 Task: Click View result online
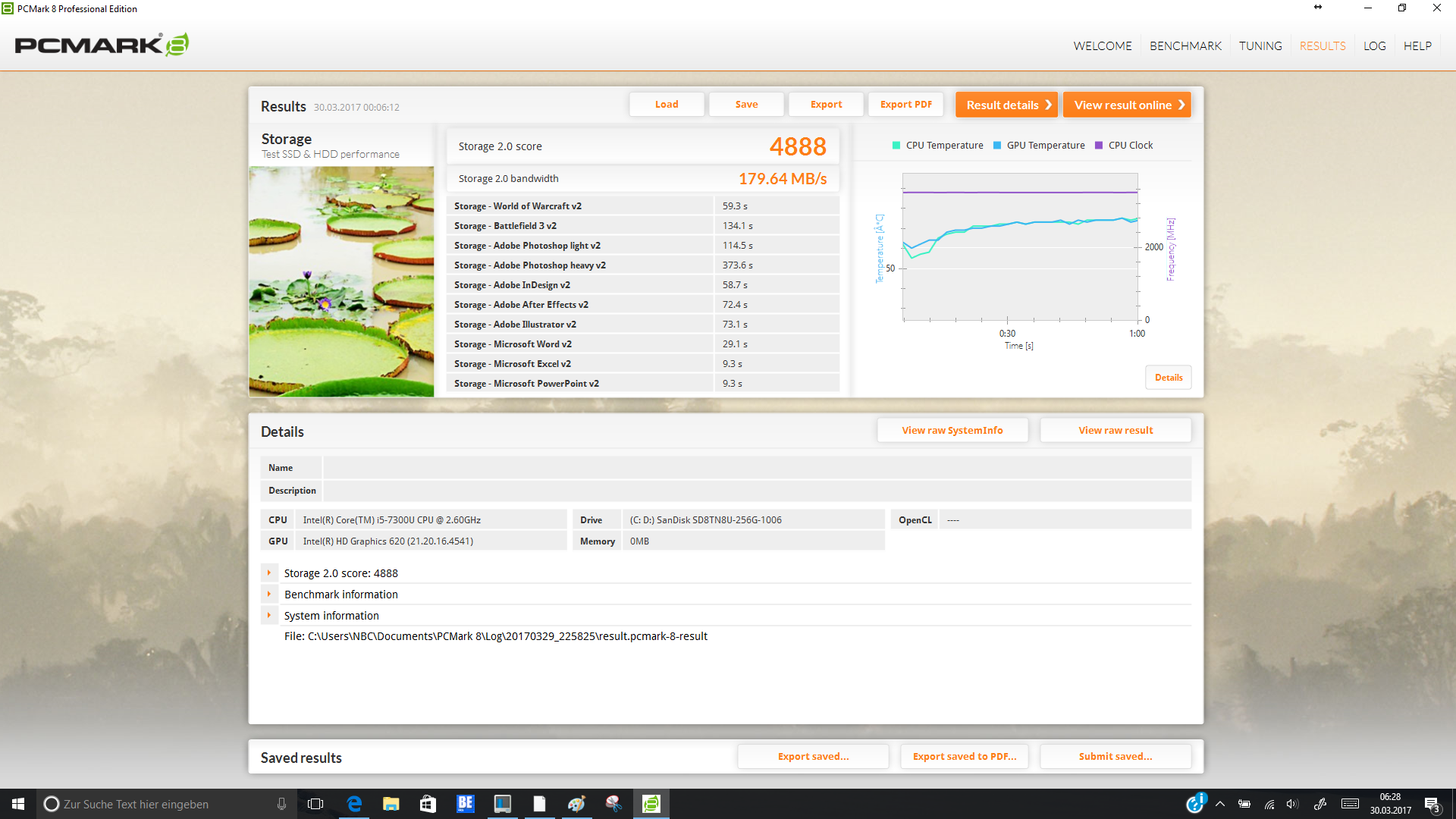(x=1127, y=105)
